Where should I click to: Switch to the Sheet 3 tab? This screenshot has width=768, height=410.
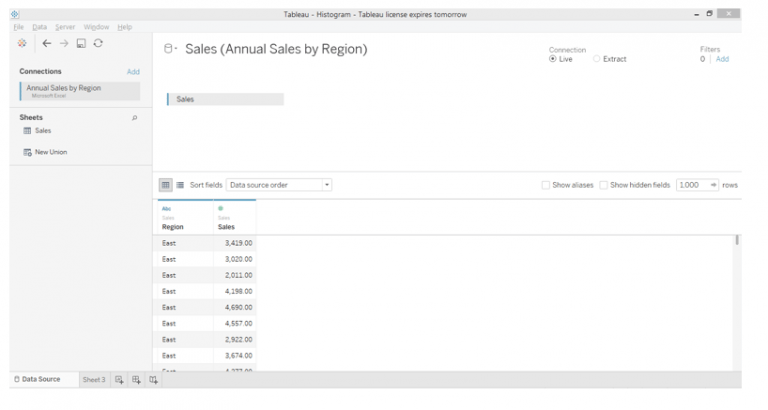[93, 380]
